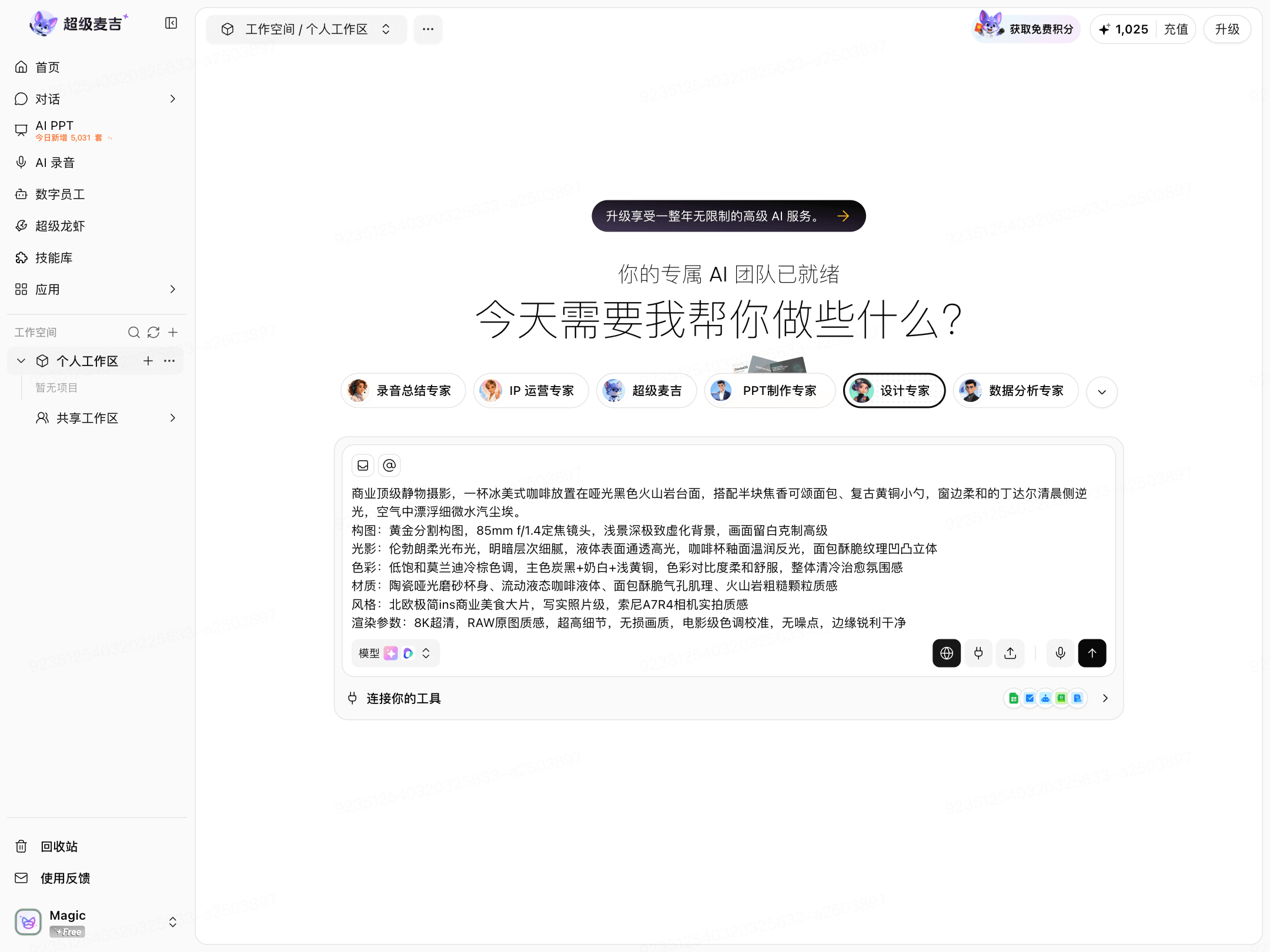Collapse the 个人工作区 tree node
The height and width of the screenshot is (952, 1270).
pos(21,361)
